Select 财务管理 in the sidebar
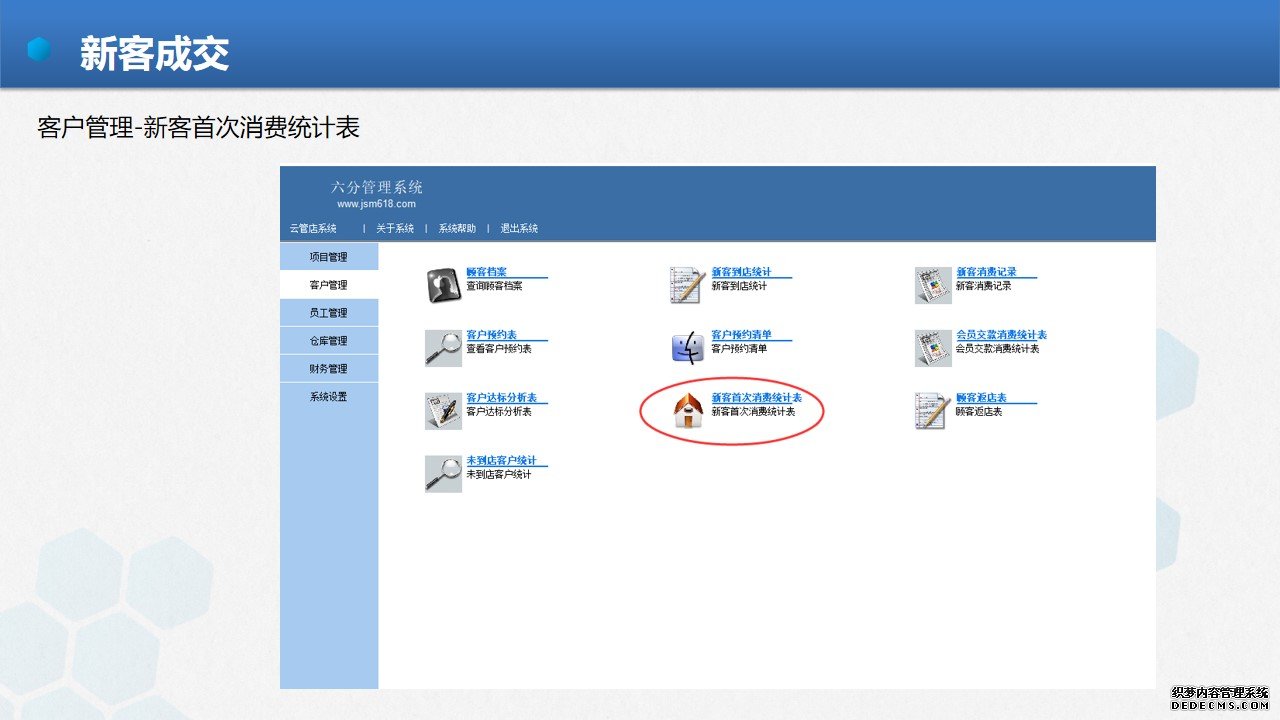 pyautogui.click(x=329, y=369)
